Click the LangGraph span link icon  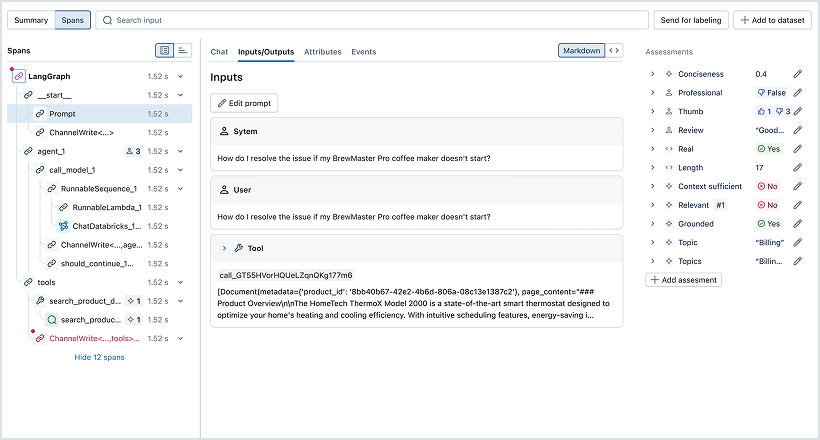coord(18,76)
